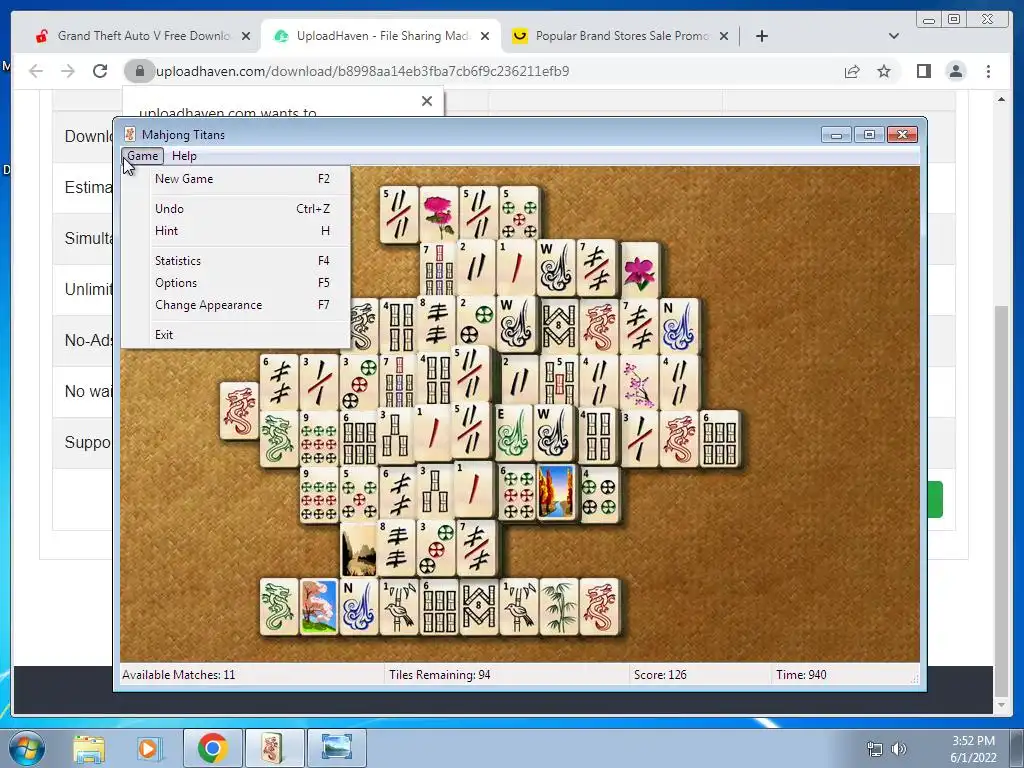
Task: Pick the spring cherry blossom season tile
Action: tap(319, 607)
